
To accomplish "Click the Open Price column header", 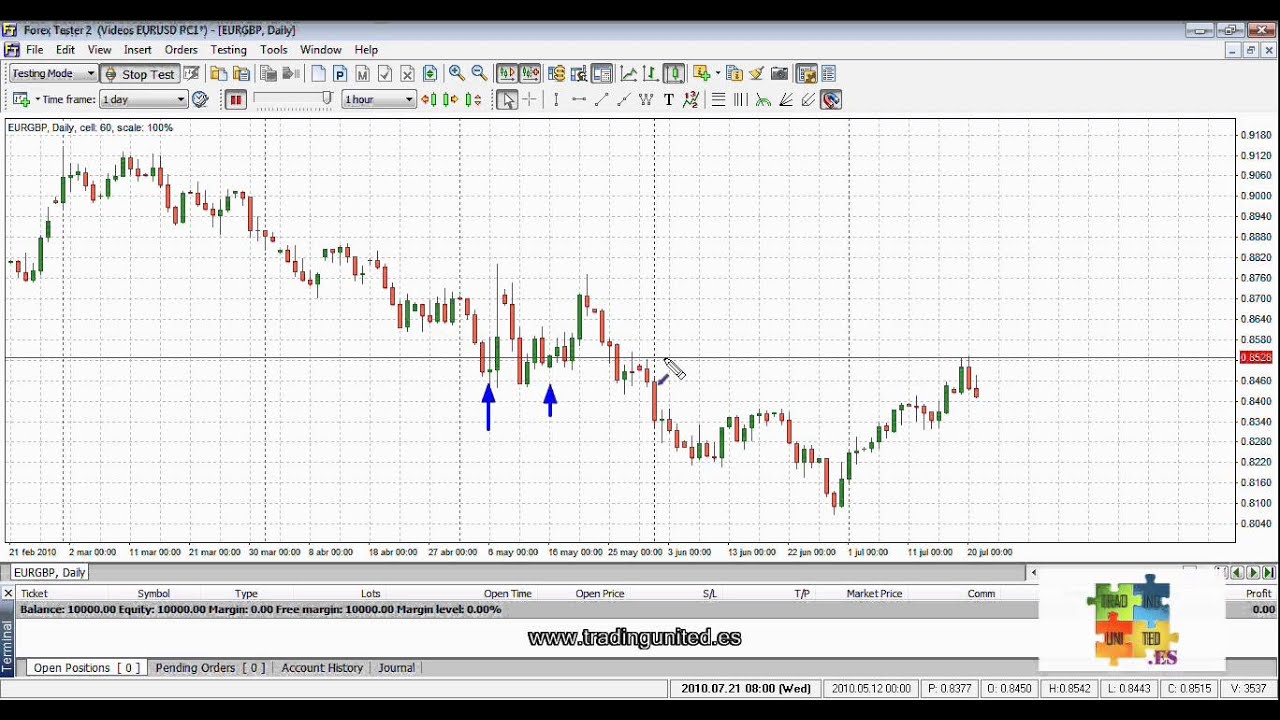I will coord(600,593).
